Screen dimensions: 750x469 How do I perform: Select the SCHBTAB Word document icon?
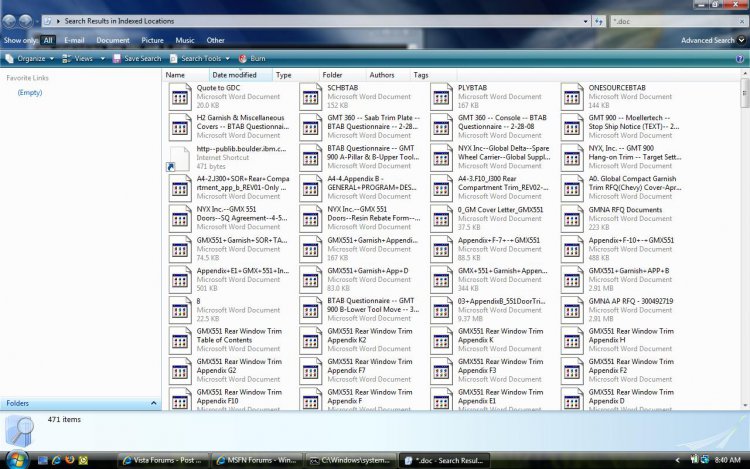pos(310,97)
